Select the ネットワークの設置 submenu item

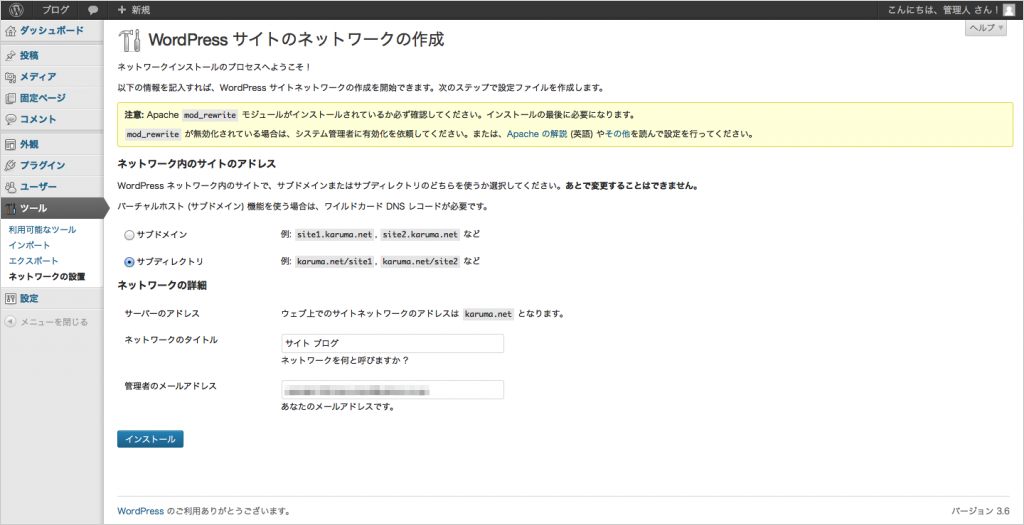pyautogui.click(x=46, y=277)
